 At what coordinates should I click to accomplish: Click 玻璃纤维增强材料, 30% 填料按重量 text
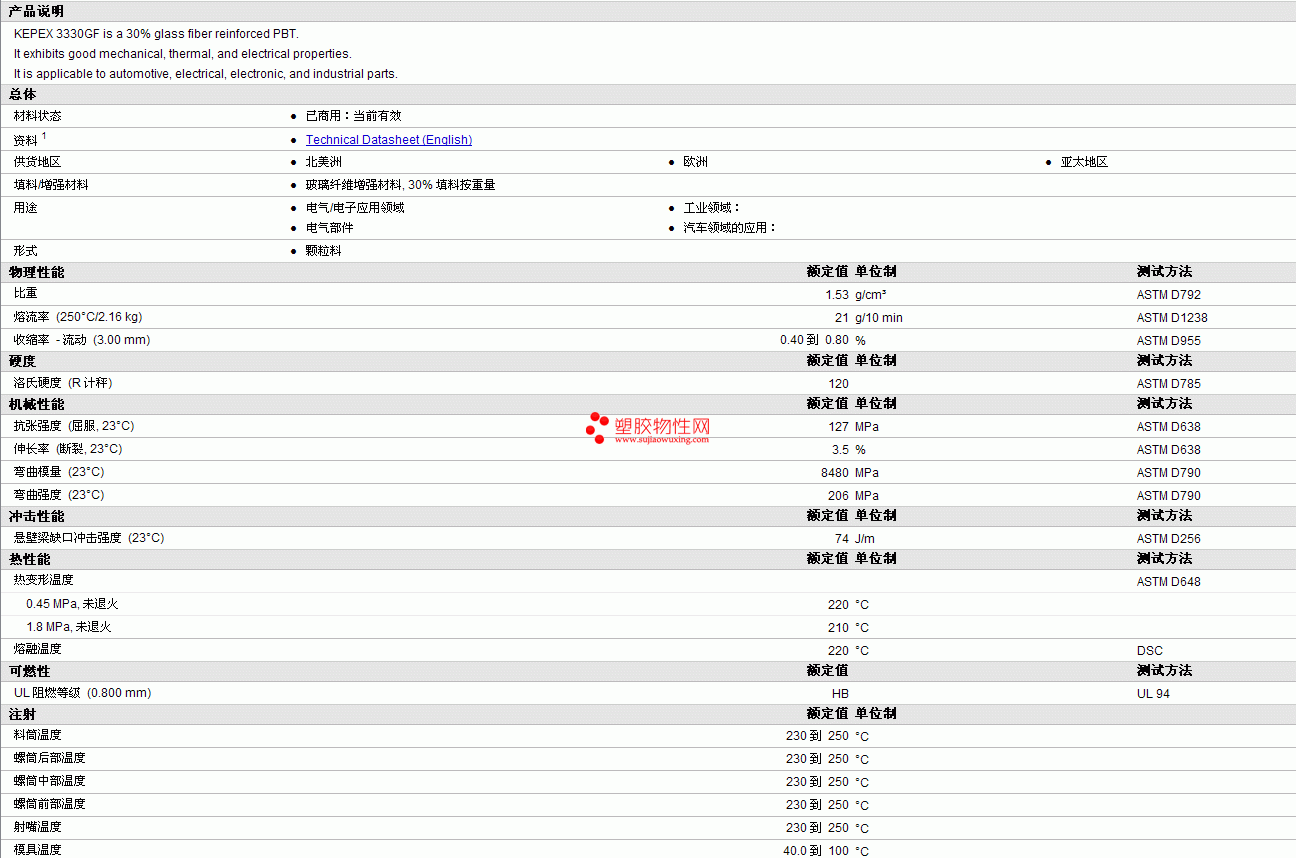point(400,185)
